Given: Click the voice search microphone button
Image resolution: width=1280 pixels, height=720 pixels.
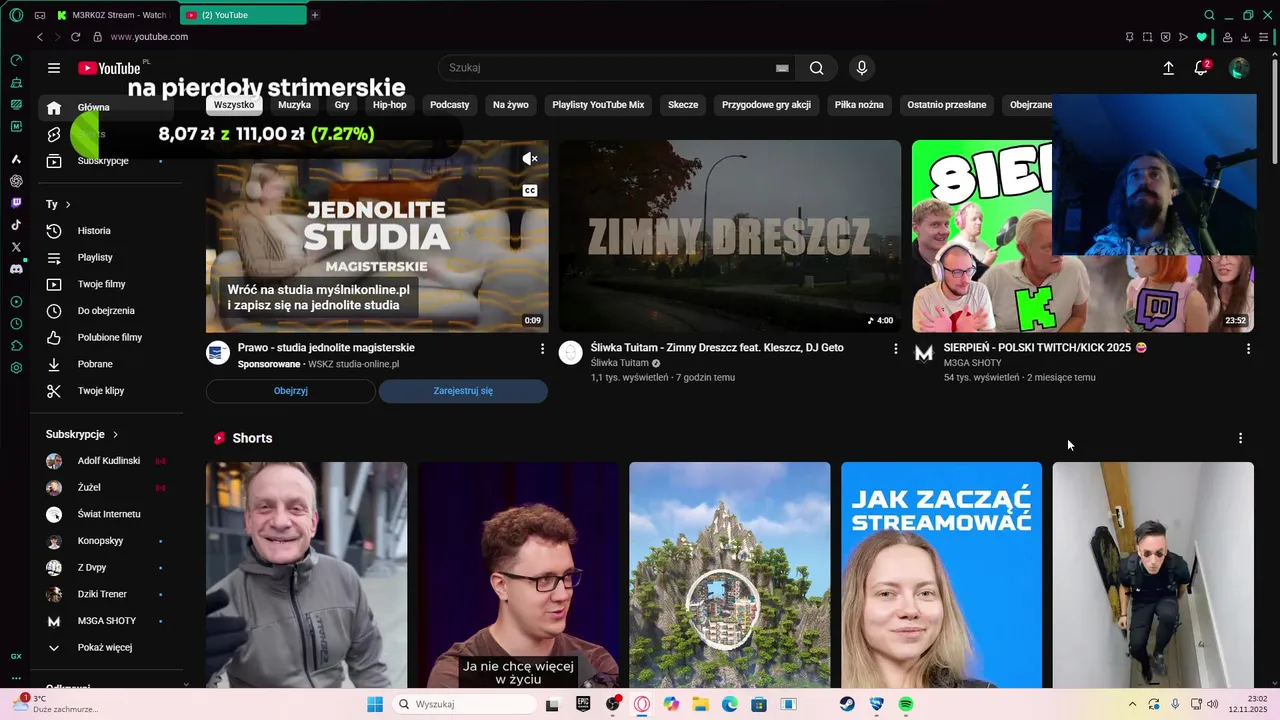Looking at the screenshot, I should click(862, 68).
